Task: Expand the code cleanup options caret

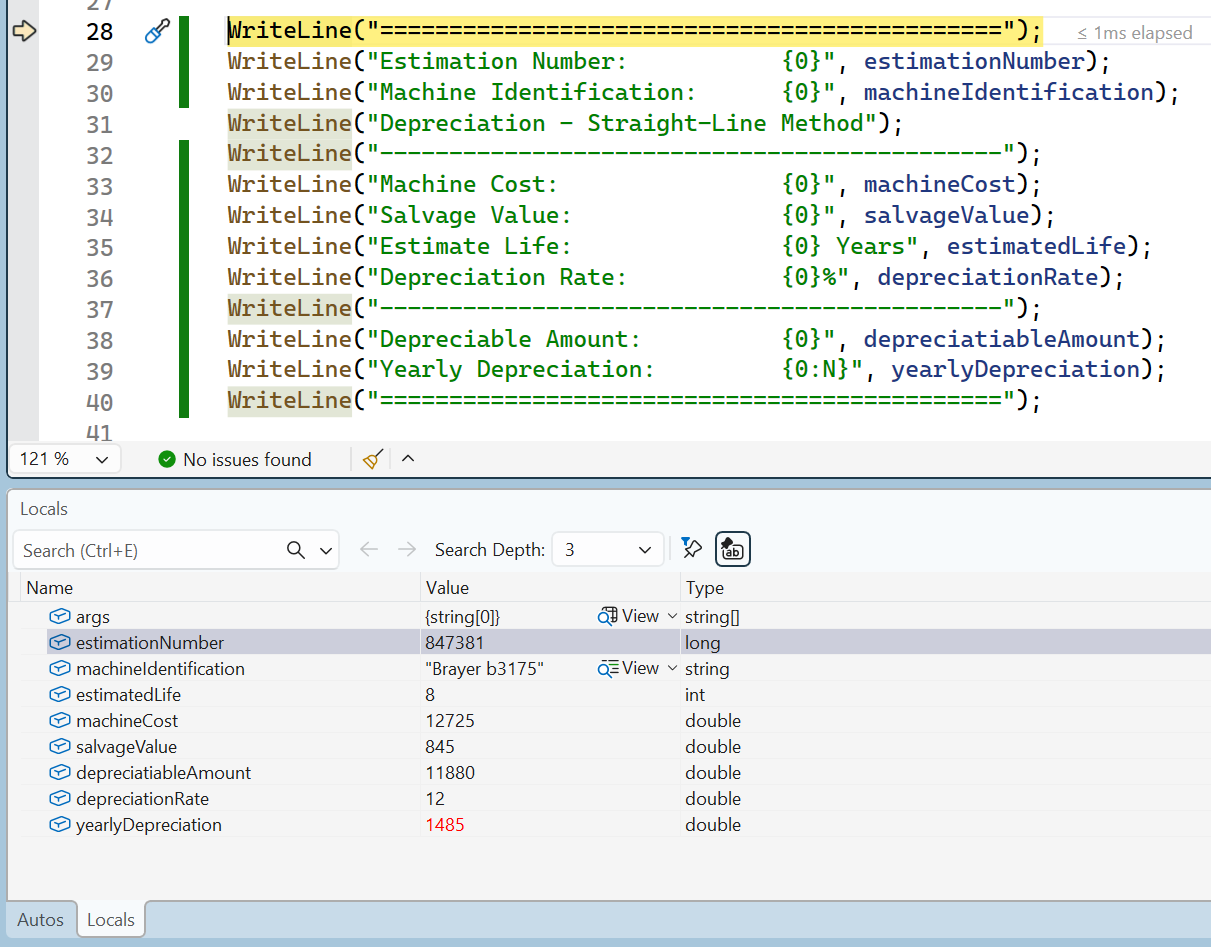Action: [x=408, y=459]
